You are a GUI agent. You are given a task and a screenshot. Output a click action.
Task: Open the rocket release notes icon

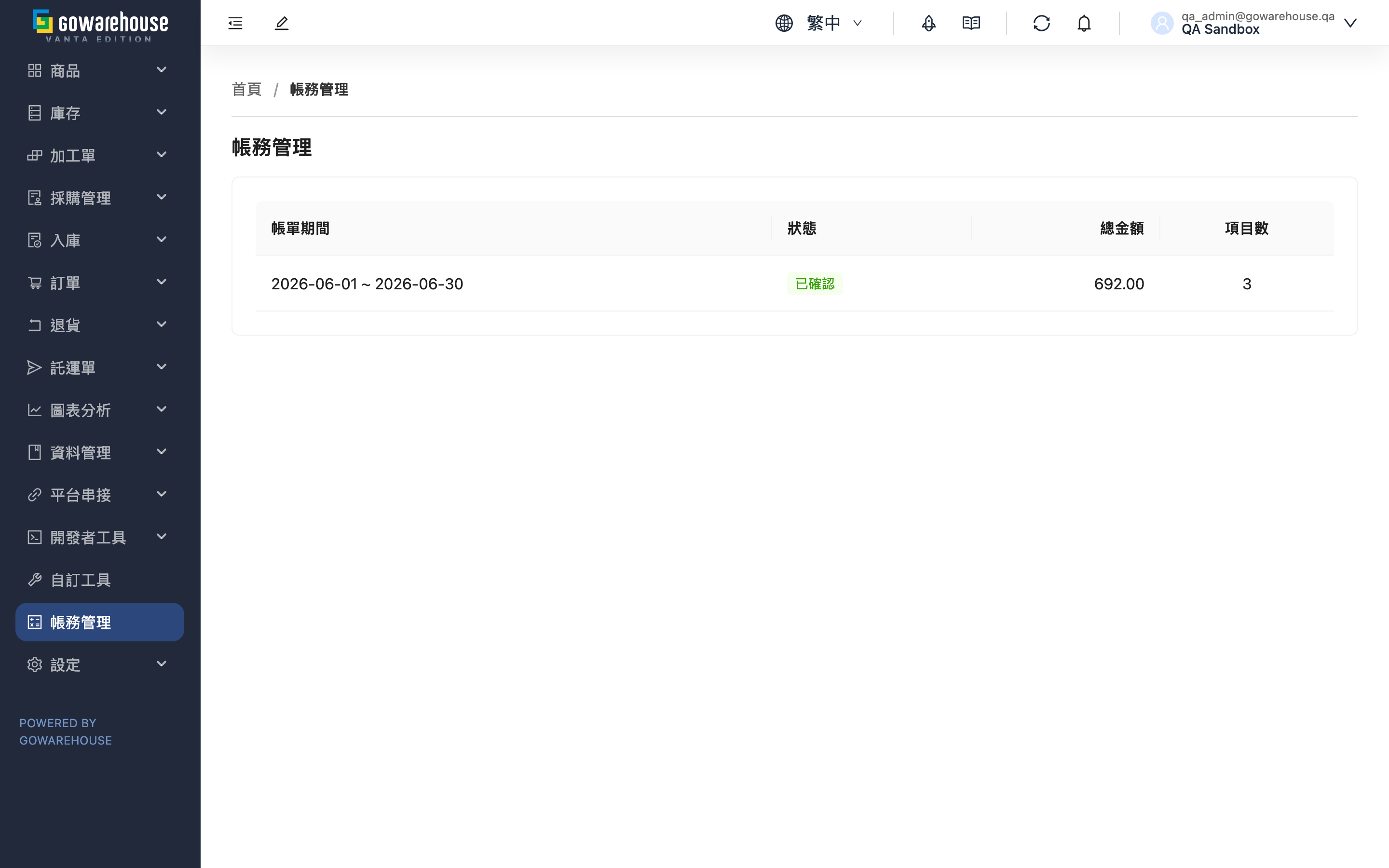tap(929, 23)
